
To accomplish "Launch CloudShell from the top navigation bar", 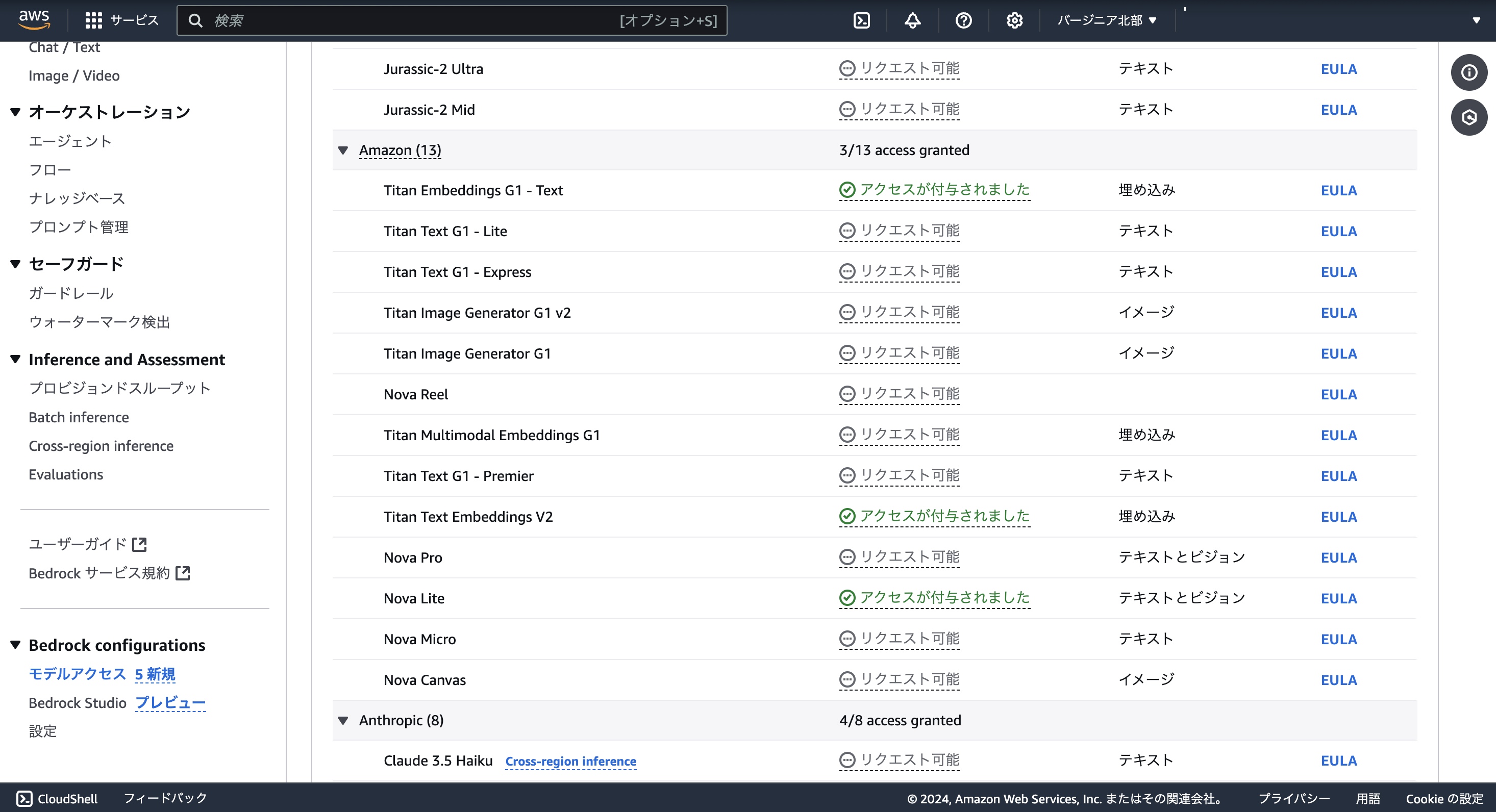I will 861,20.
